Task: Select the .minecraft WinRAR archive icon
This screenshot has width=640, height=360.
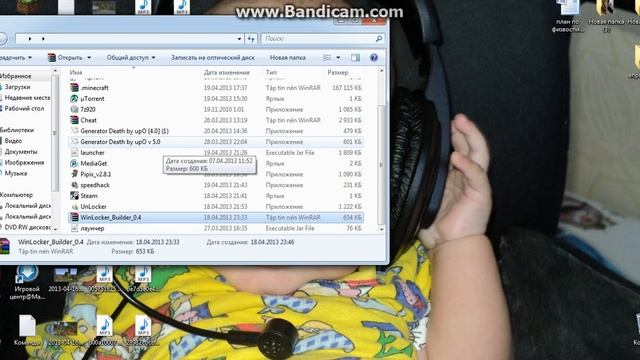Action: (x=74, y=88)
